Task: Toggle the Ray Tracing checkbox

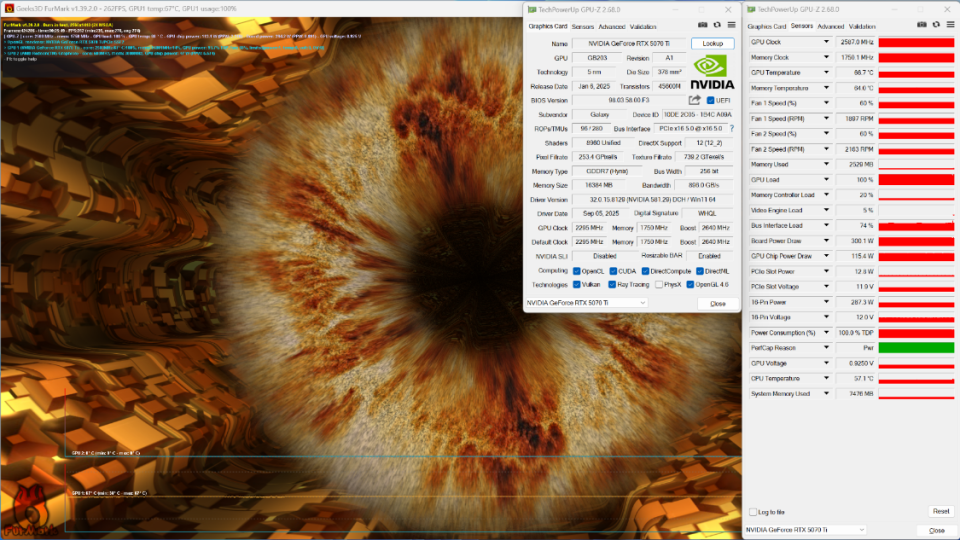Action: coord(612,285)
